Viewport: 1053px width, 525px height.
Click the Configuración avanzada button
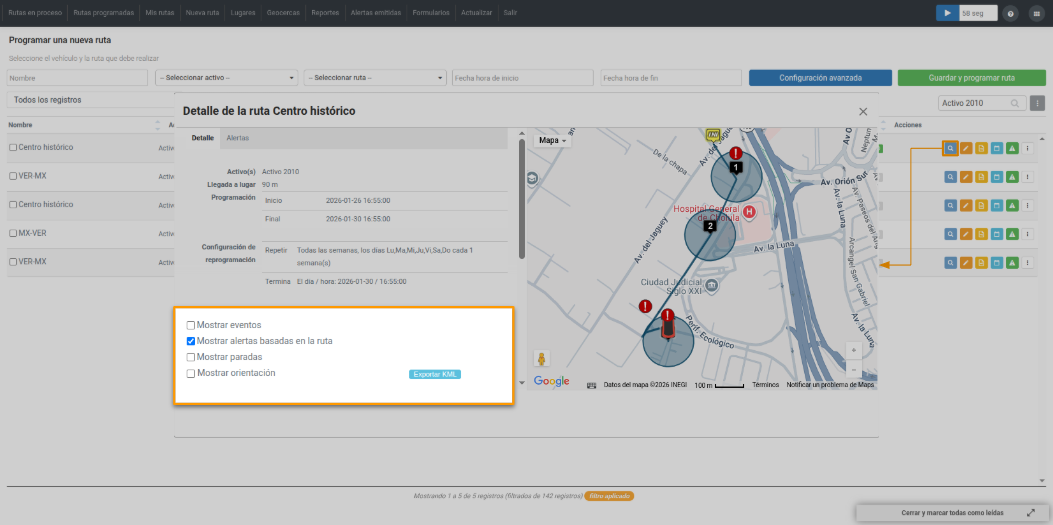pos(820,78)
